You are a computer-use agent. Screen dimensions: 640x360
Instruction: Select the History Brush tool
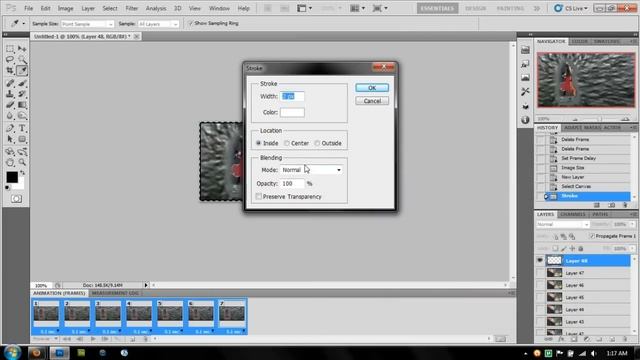tap(22, 94)
